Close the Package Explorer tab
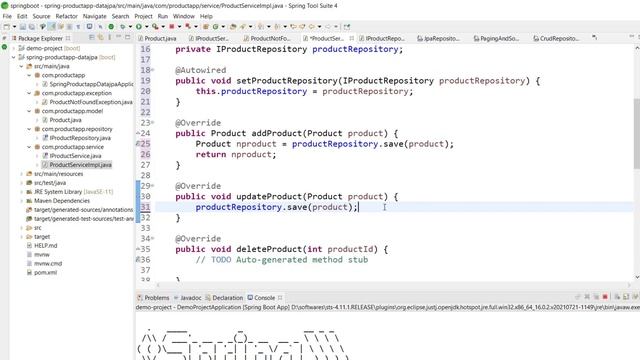Viewport: 640px width, 360px height. [68, 38]
